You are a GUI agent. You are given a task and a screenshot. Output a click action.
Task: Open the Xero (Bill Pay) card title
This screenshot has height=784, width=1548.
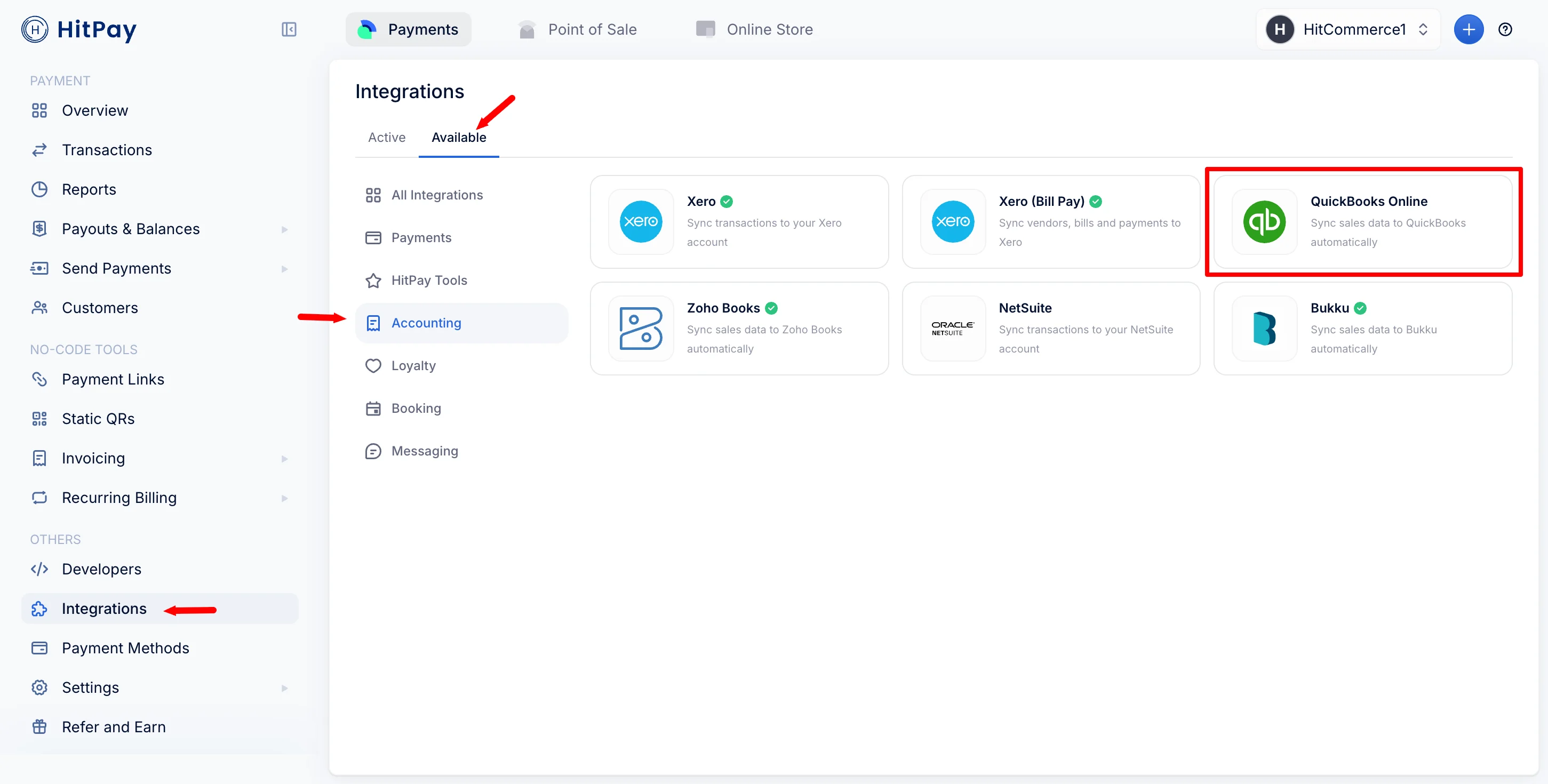point(1041,202)
